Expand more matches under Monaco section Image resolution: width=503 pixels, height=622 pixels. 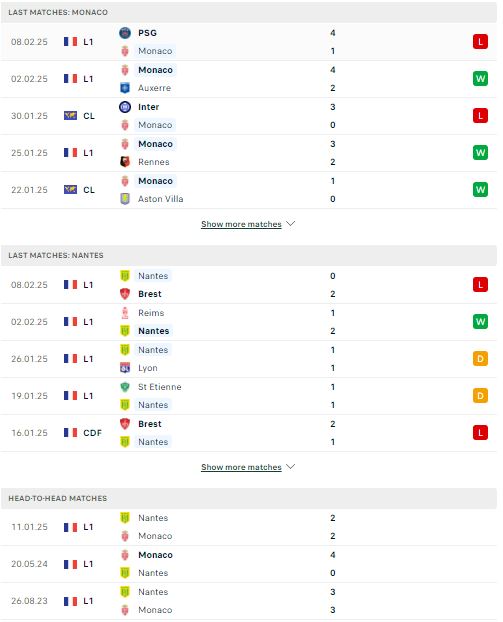(241, 224)
